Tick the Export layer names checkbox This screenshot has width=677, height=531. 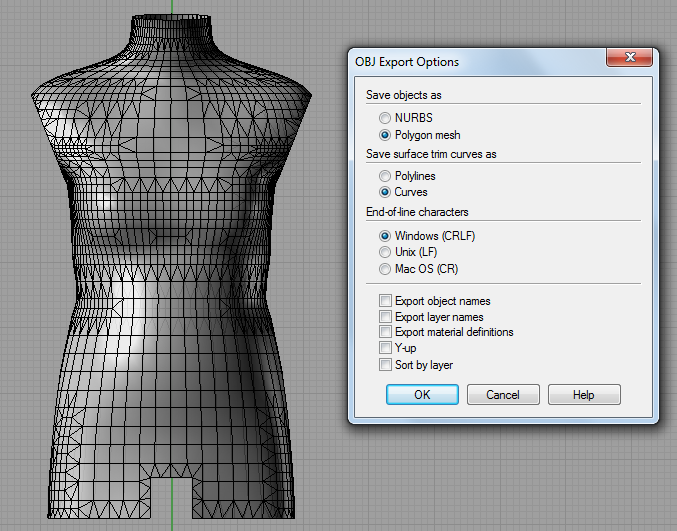tap(385, 317)
